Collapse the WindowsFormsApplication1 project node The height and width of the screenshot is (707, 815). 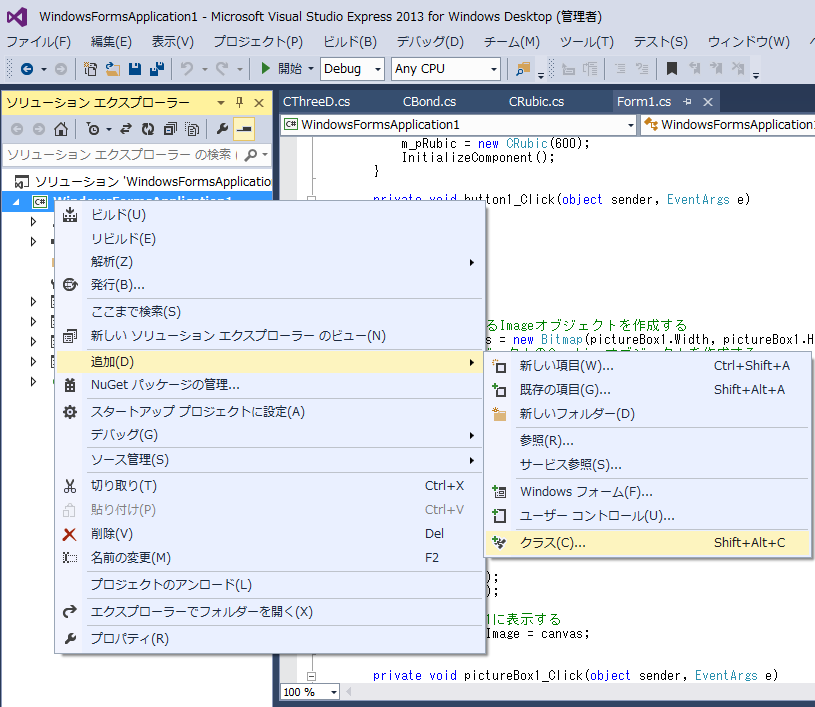(16, 202)
